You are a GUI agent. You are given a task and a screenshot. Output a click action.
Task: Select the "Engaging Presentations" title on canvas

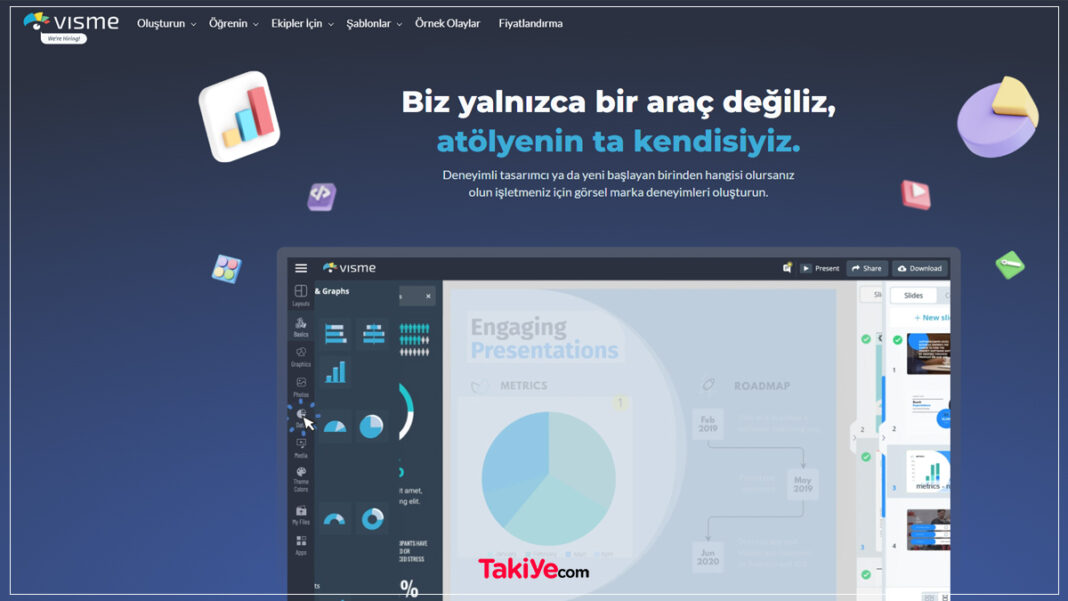coord(544,338)
